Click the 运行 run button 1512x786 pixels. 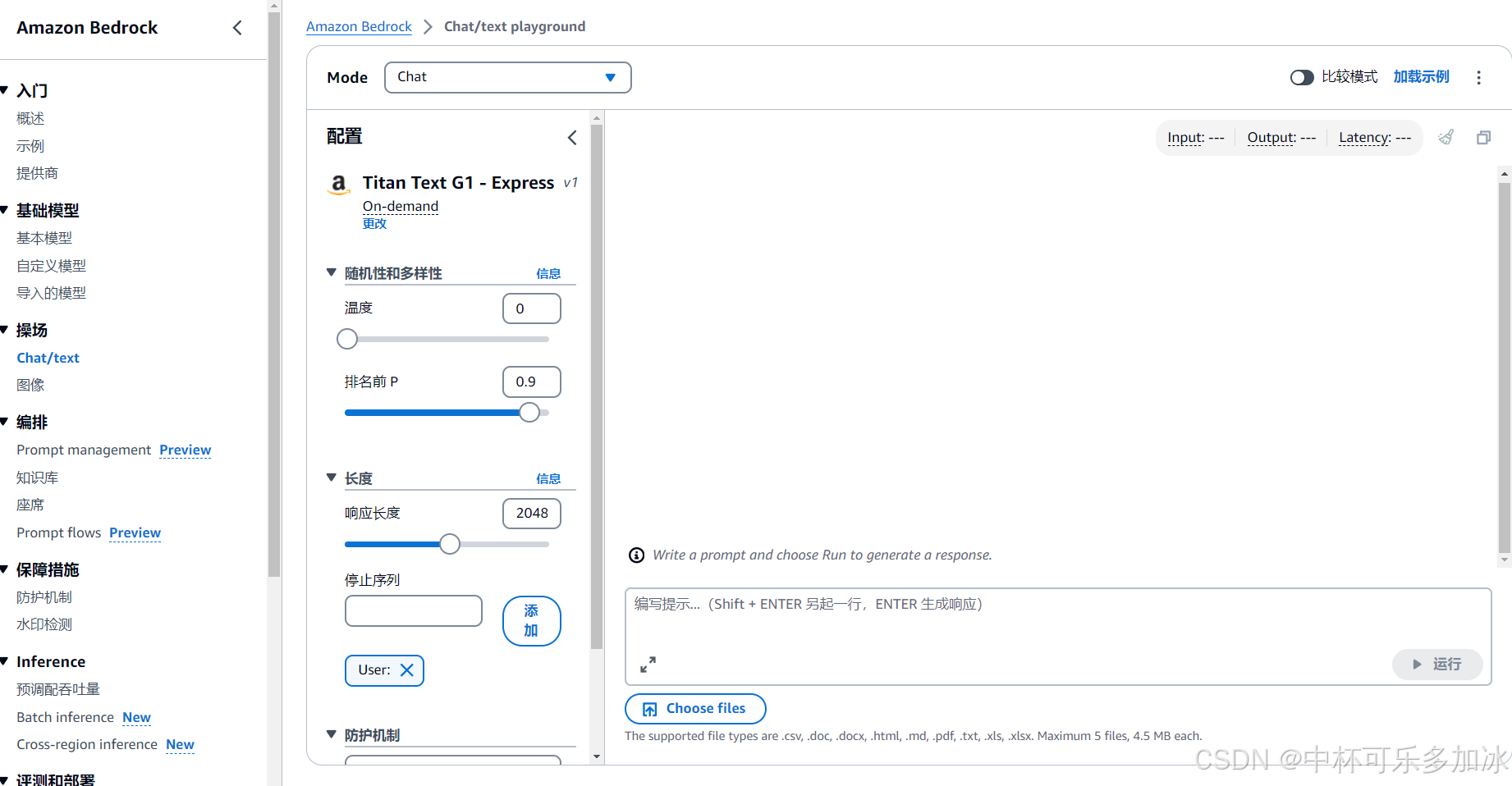click(x=1437, y=664)
